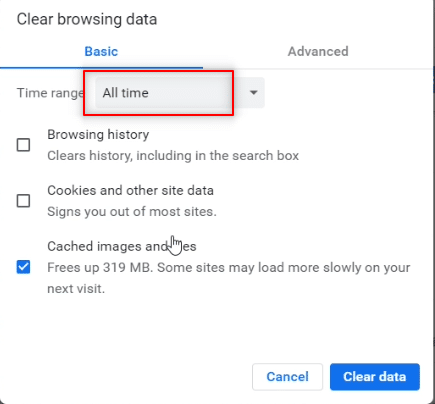Click 'Clears history, including in the search box'

(x=173, y=156)
